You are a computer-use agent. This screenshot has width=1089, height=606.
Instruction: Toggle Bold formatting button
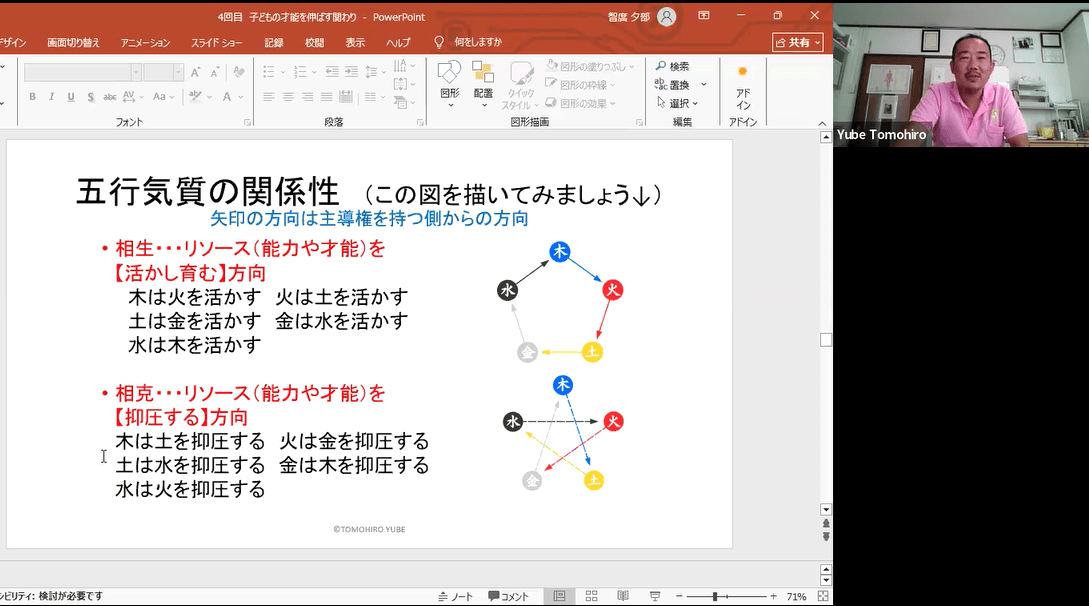pos(33,97)
